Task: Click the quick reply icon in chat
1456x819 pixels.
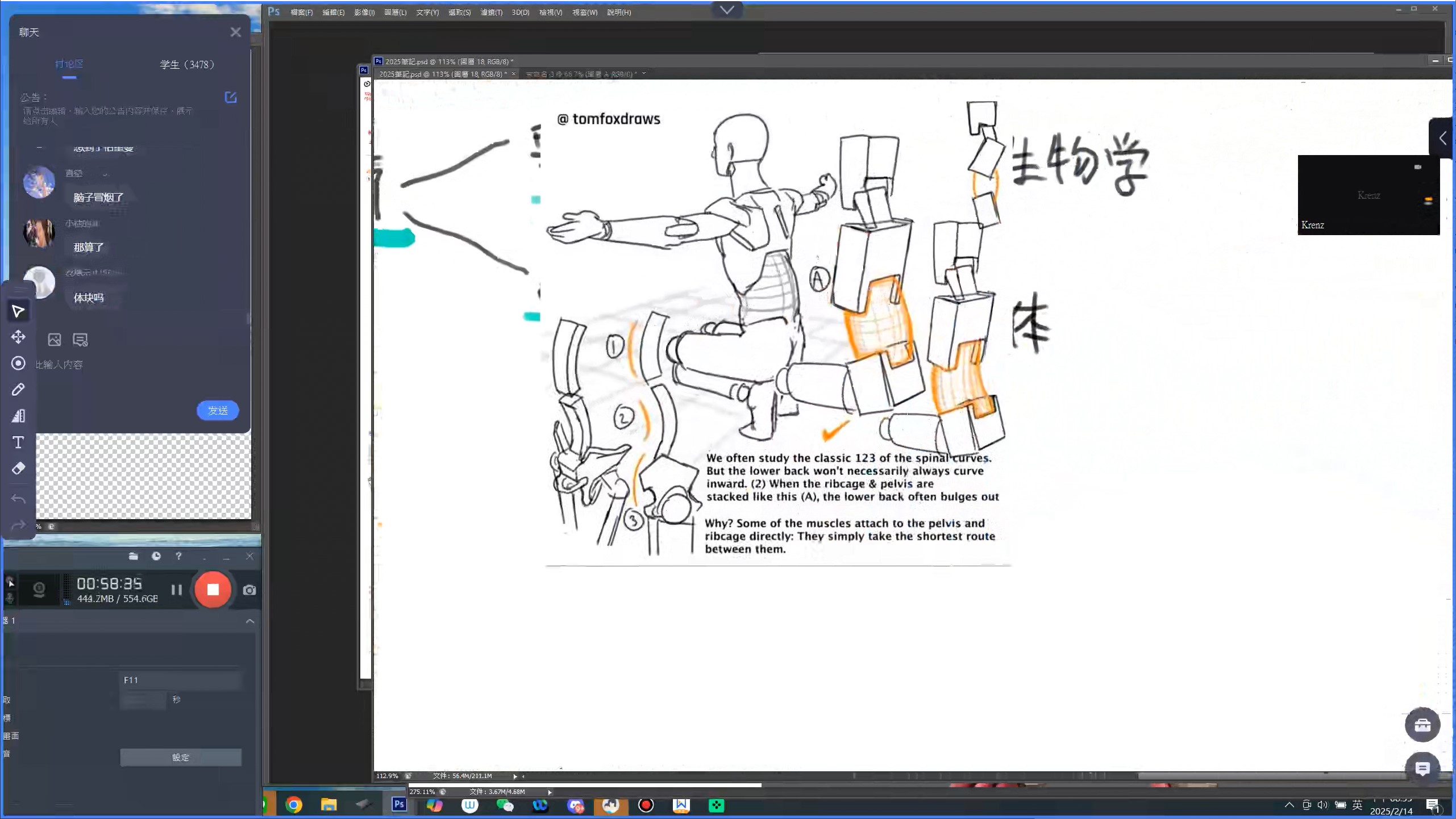Action: coord(80,340)
